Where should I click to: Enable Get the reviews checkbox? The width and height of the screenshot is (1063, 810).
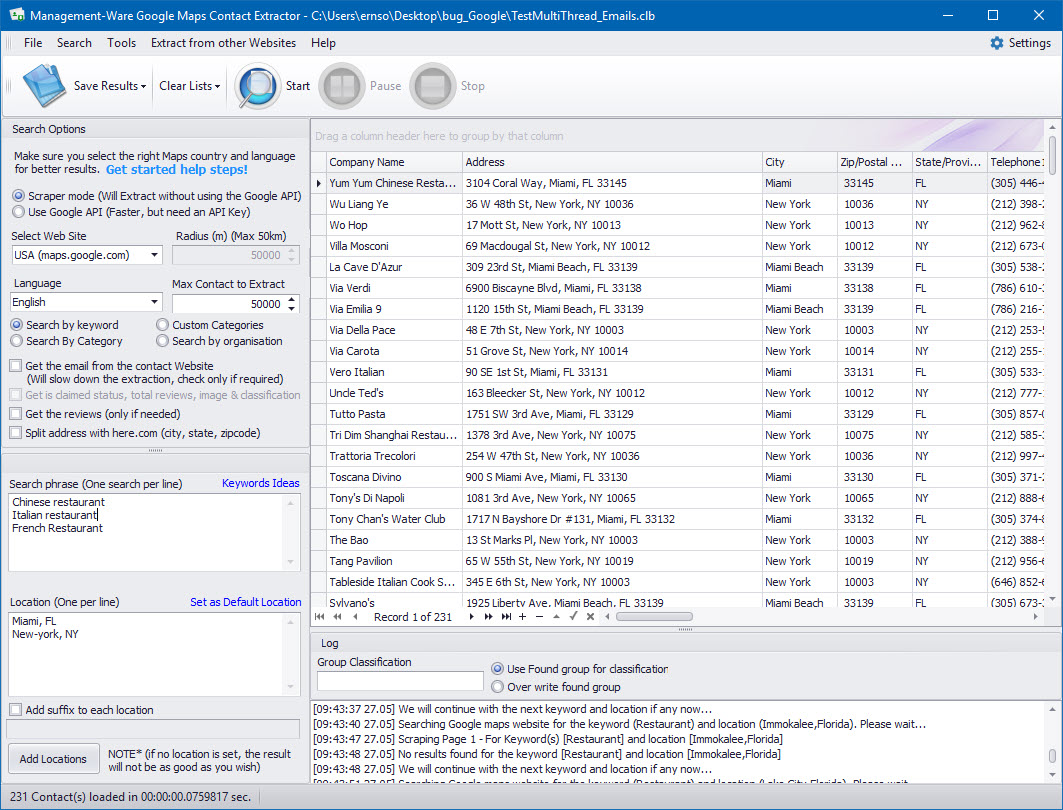(16, 413)
